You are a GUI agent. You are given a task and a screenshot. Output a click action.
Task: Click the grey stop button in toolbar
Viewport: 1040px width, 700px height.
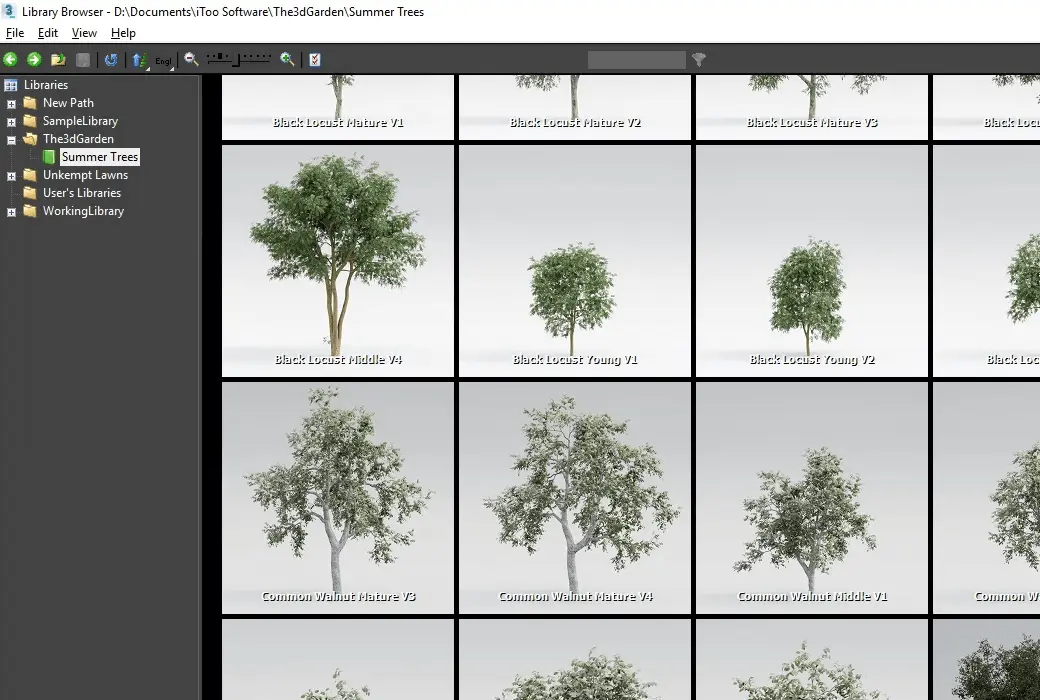[x=83, y=60]
